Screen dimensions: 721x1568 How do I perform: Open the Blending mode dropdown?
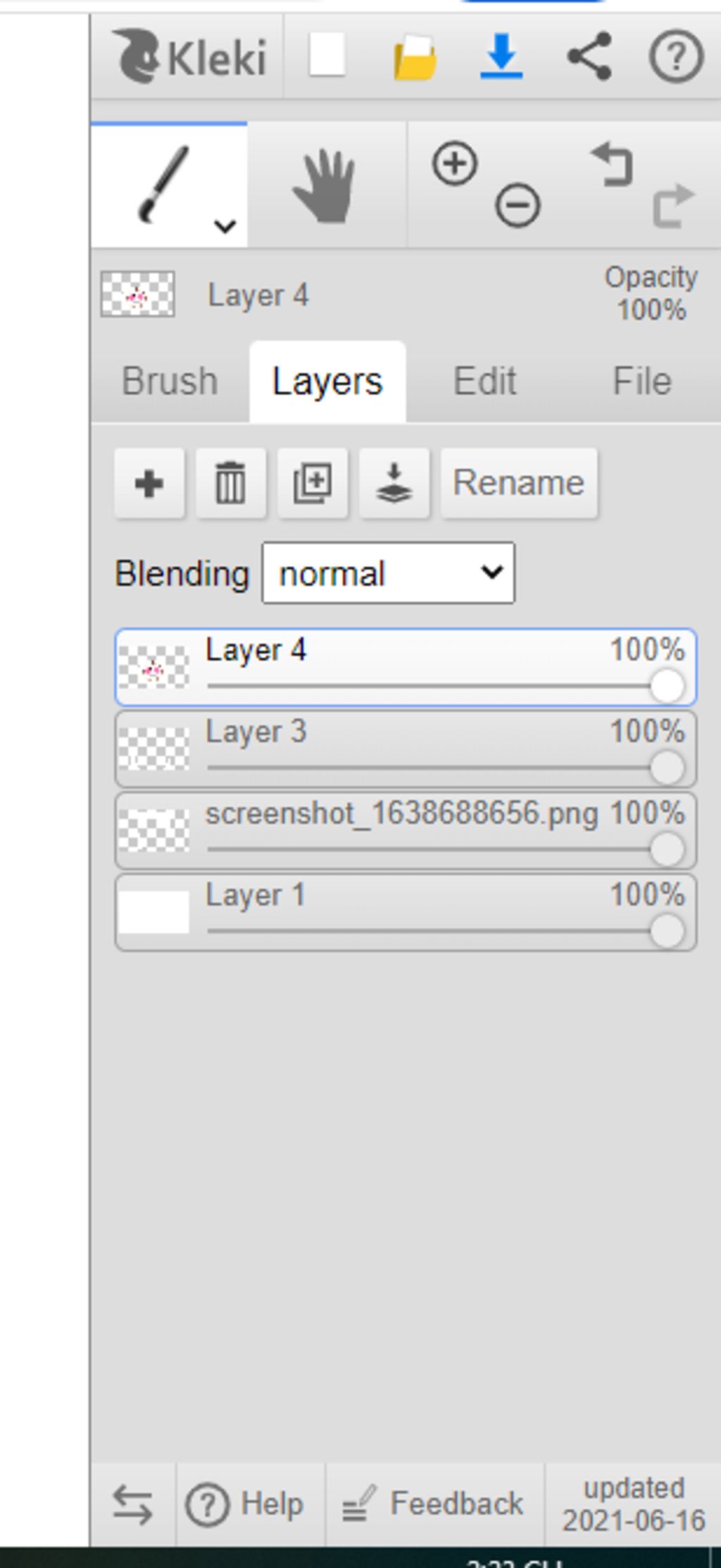pyautogui.click(x=388, y=573)
